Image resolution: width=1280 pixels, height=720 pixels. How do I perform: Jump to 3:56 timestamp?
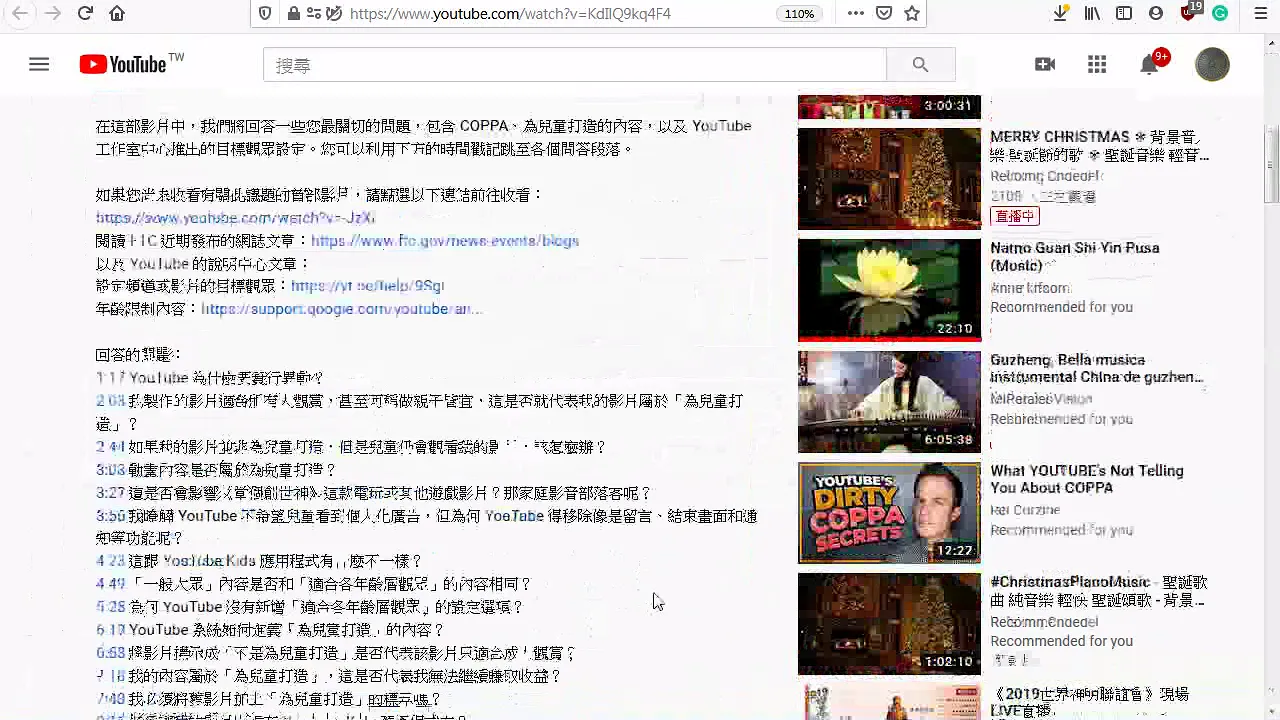pyautogui.click(x=110, y=516)
